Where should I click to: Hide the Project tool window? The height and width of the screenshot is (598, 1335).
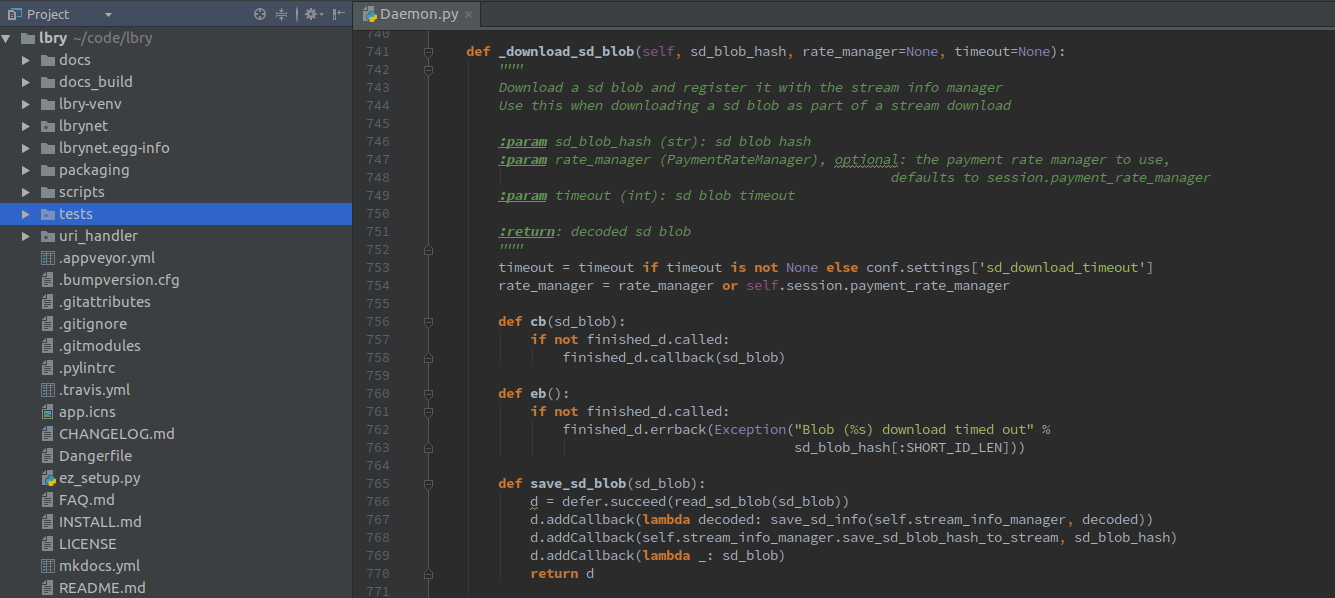[339, 14]
